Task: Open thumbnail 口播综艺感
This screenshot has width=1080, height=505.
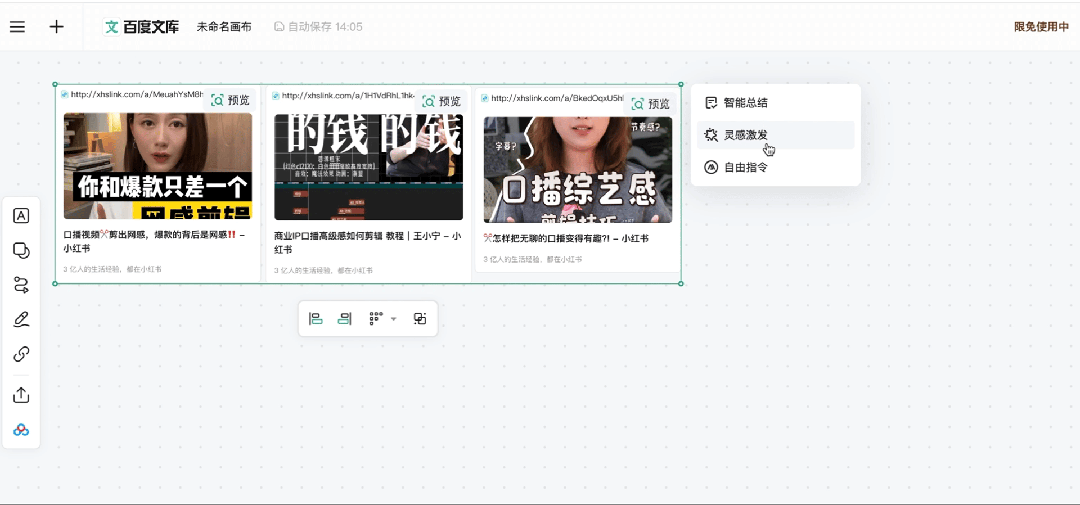Action: [578, 169]
